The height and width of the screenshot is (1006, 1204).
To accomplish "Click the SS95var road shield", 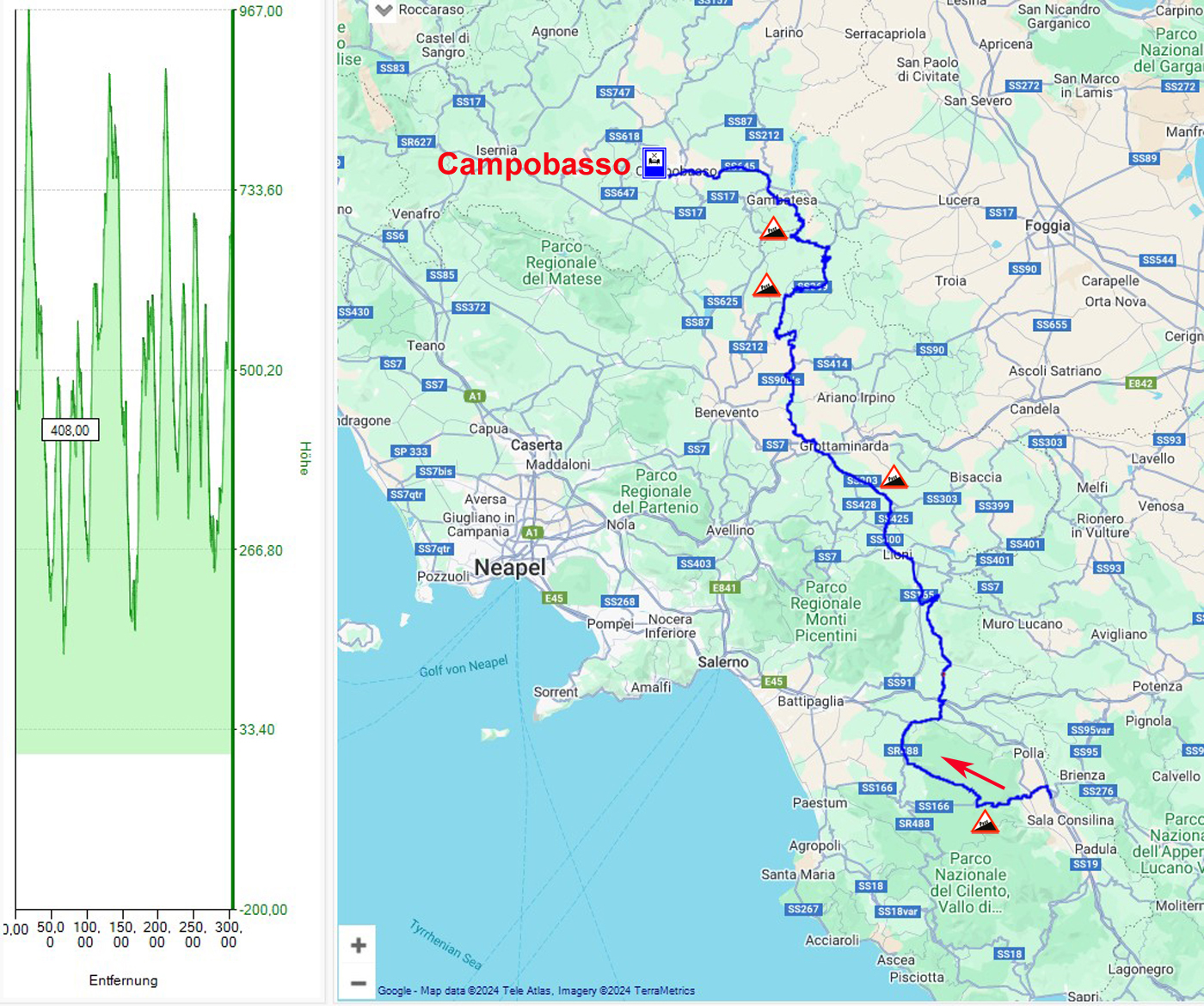I will (x=1091, y=729).
